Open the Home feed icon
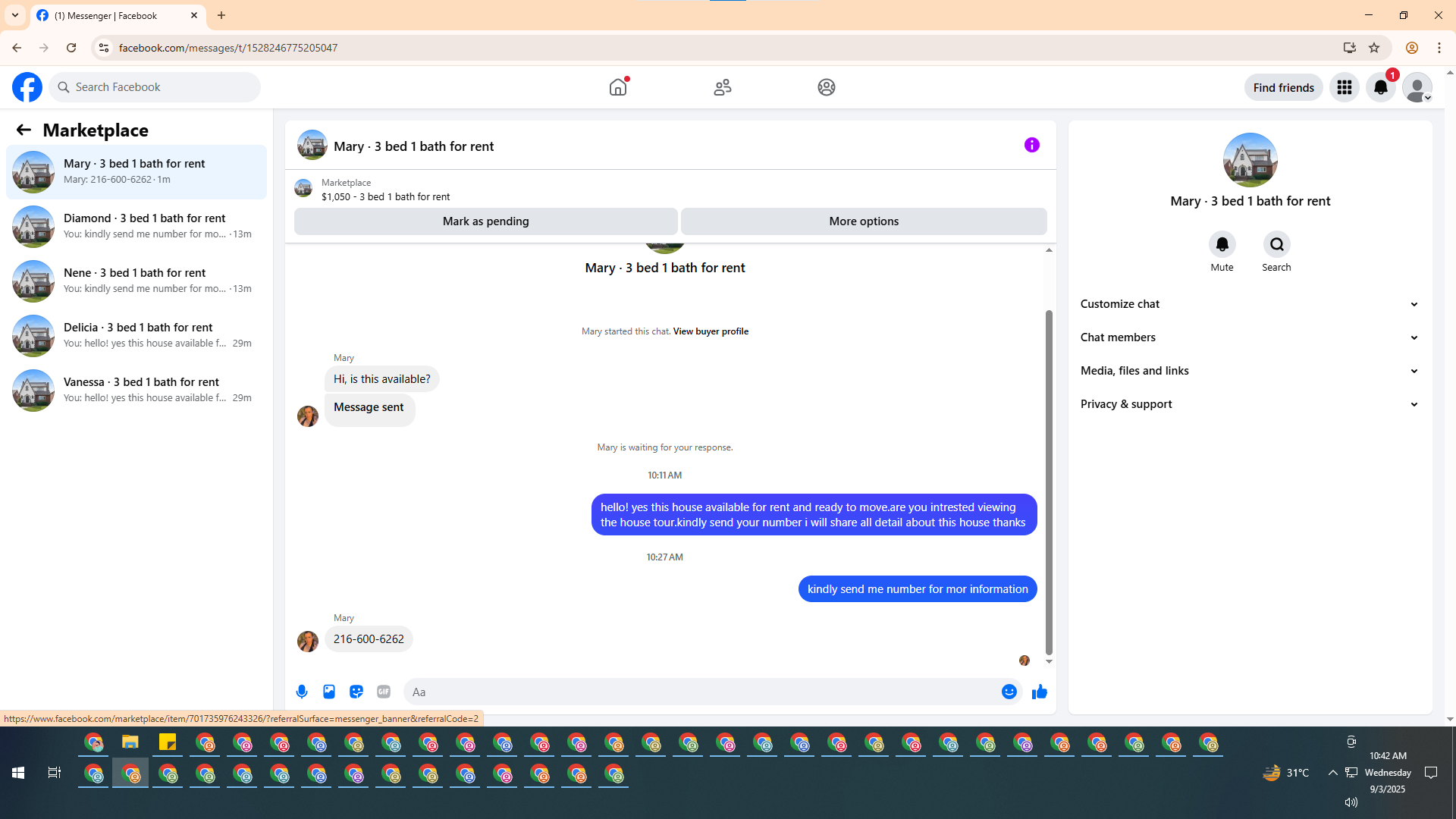 [x=618, y=87]
